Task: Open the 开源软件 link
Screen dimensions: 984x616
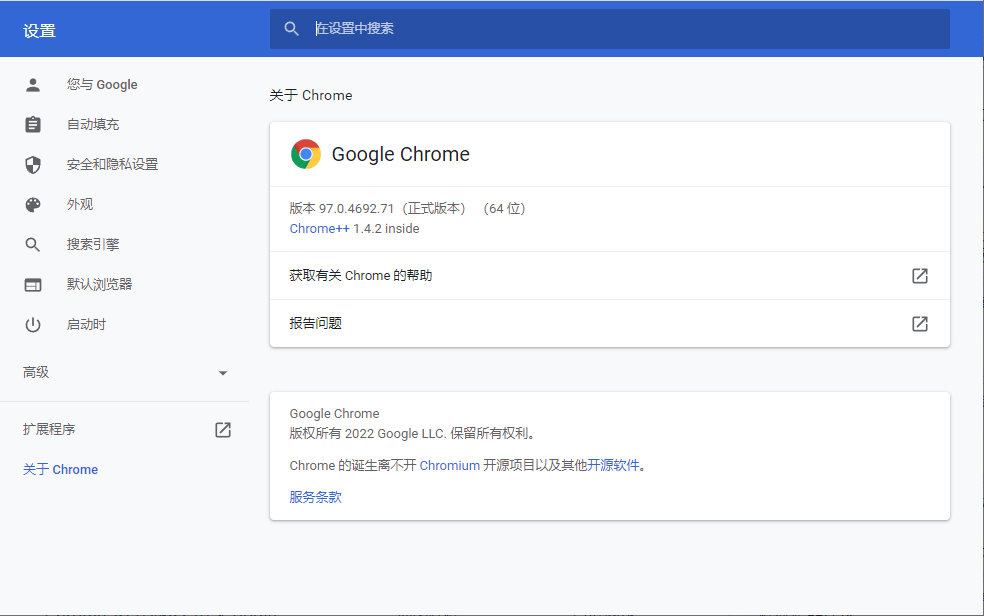Action: (613, 465)
